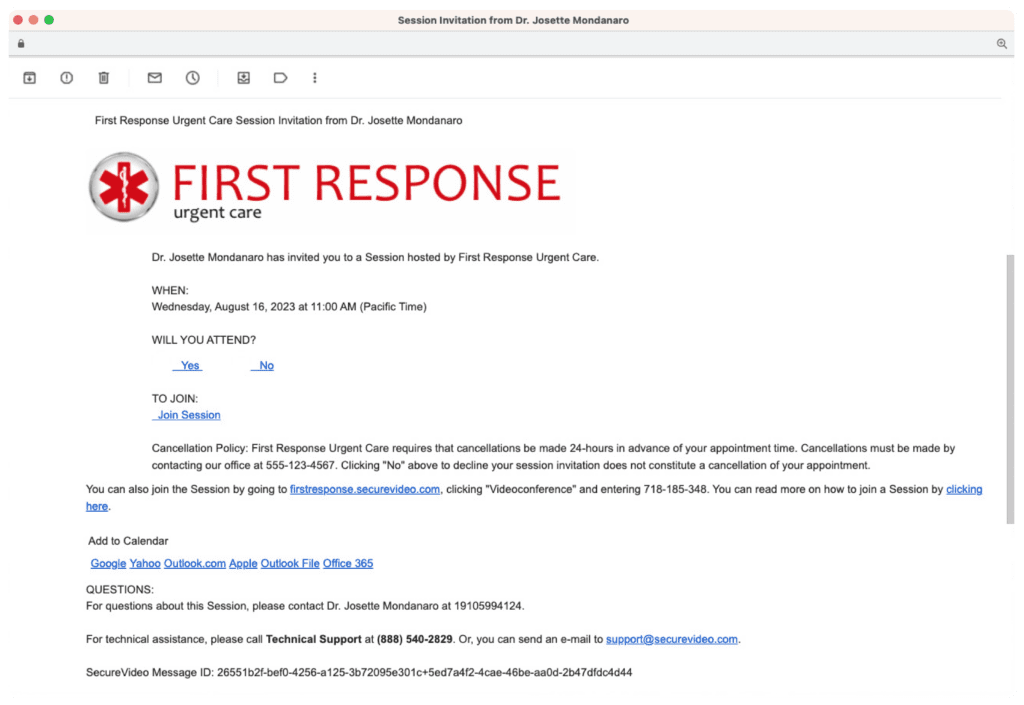Open the Join Session link
This screenshot has height=705, width=1024.
point(186,415)
